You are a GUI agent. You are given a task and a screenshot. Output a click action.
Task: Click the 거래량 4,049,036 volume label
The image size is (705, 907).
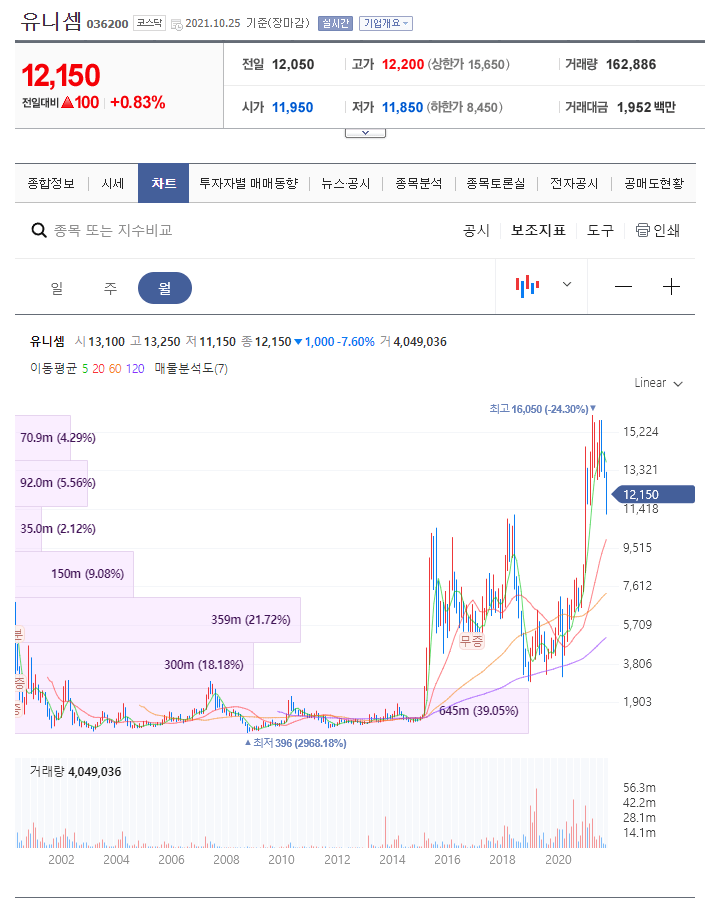76,771
